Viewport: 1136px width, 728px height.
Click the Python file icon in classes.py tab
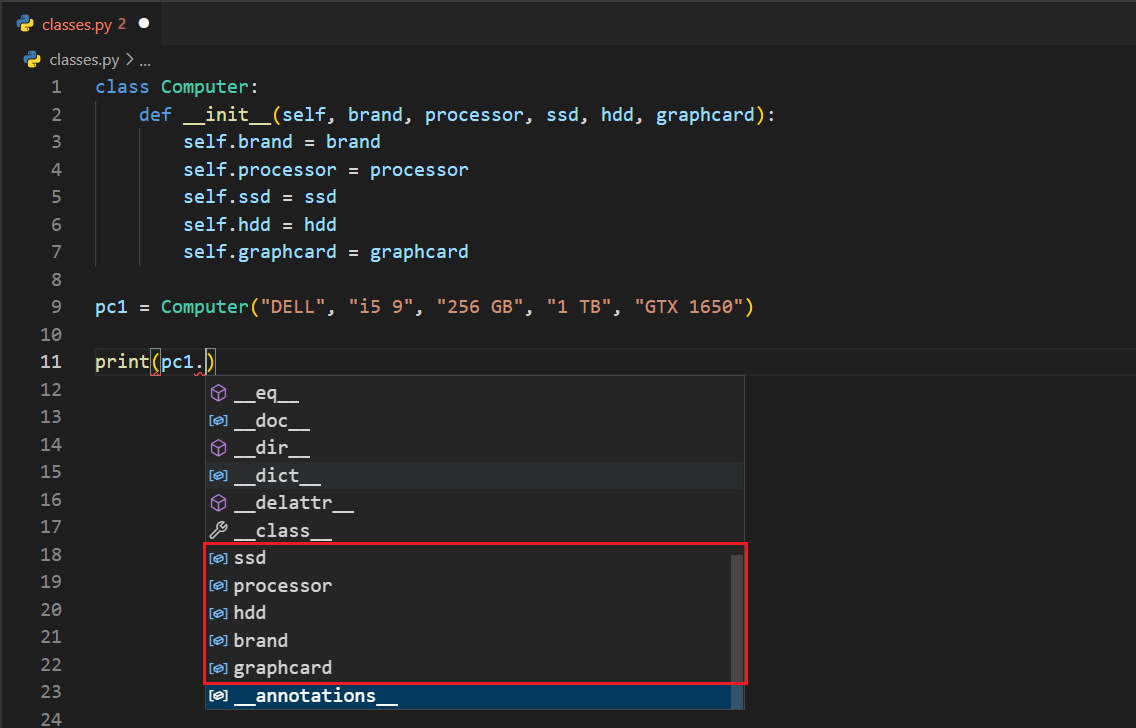[25, 24]
